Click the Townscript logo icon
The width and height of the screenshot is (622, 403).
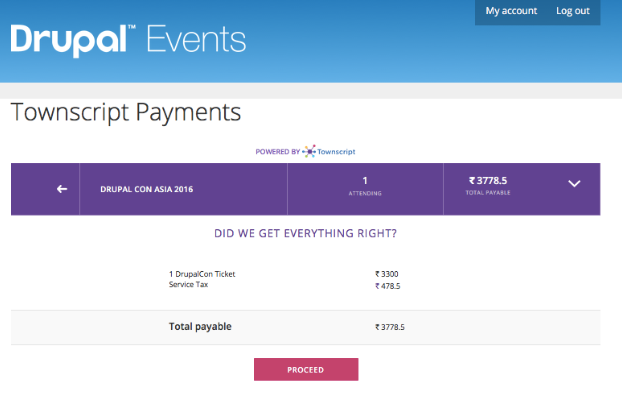[309, 151]
